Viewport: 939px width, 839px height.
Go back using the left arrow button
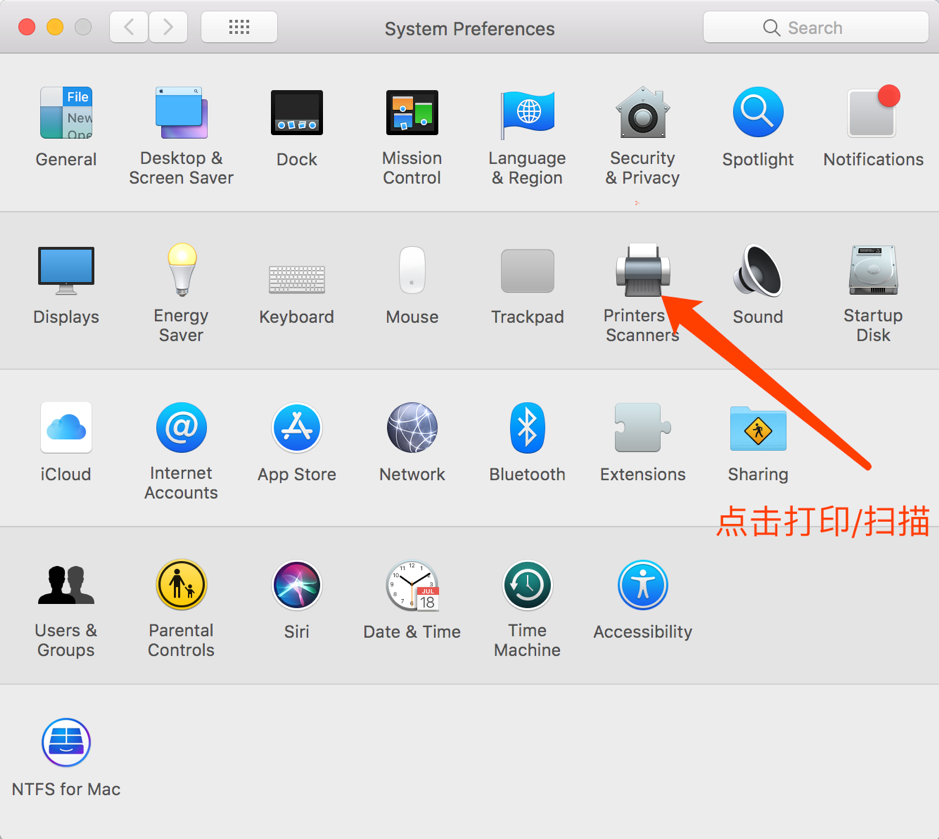coord(129,28)
